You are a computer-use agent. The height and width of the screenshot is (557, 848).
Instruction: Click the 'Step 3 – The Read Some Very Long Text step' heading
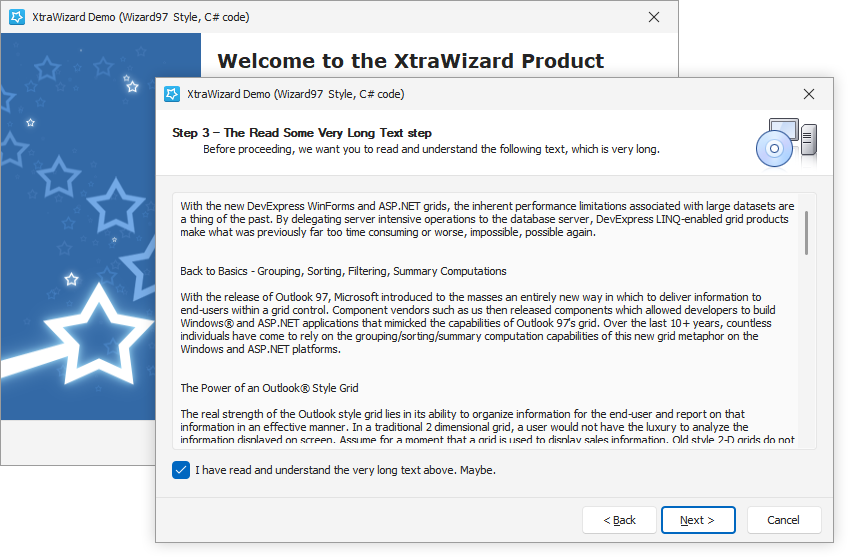tap(302, 133)
